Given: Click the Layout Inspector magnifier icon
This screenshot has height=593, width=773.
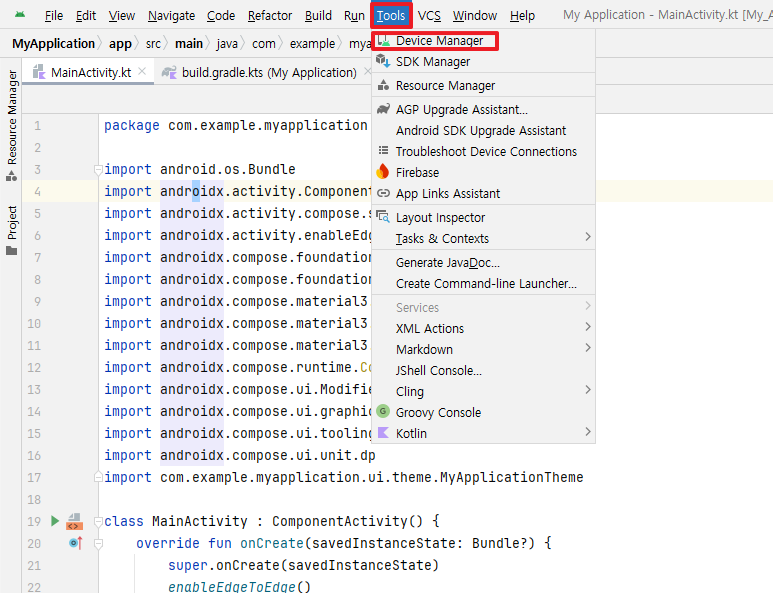Looking at the screenshot, I should (383, 216).
